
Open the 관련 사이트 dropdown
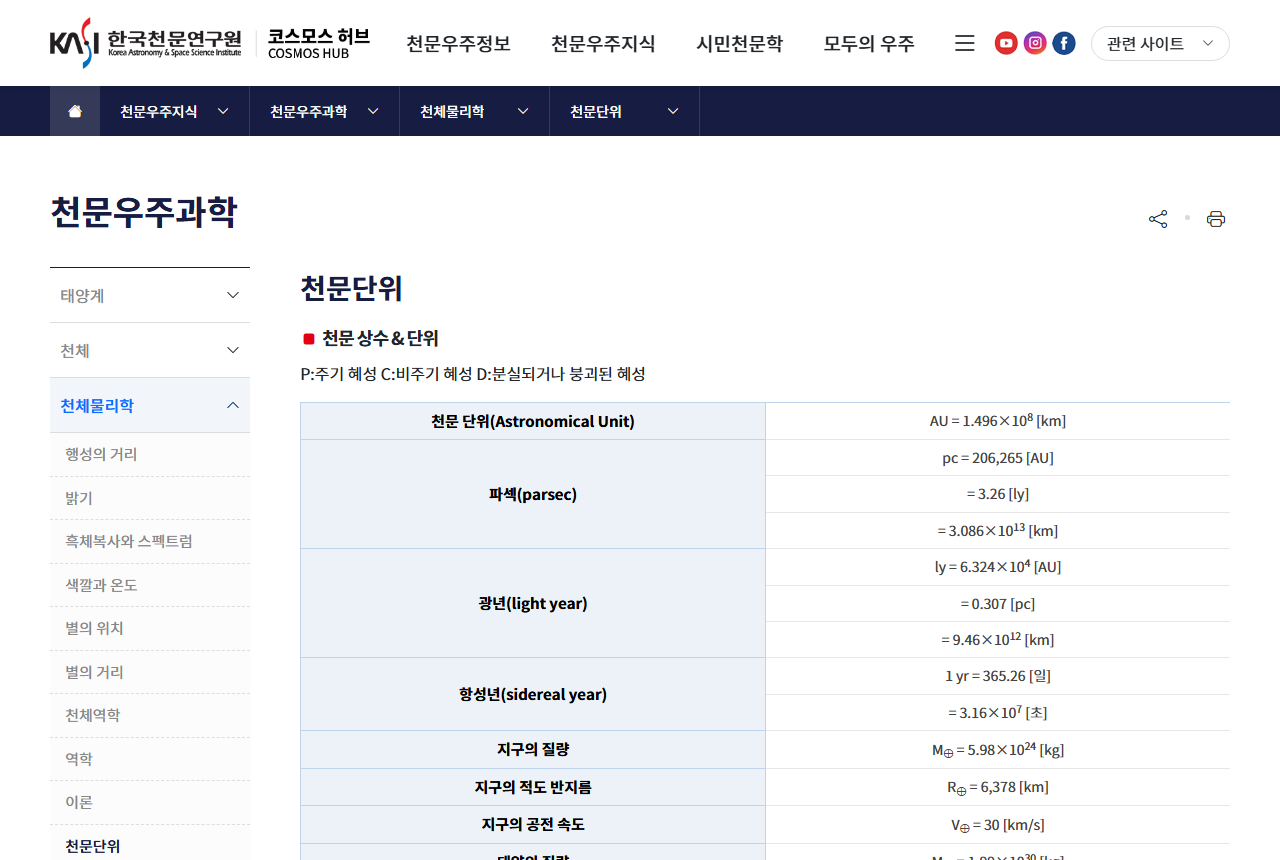1160,43
